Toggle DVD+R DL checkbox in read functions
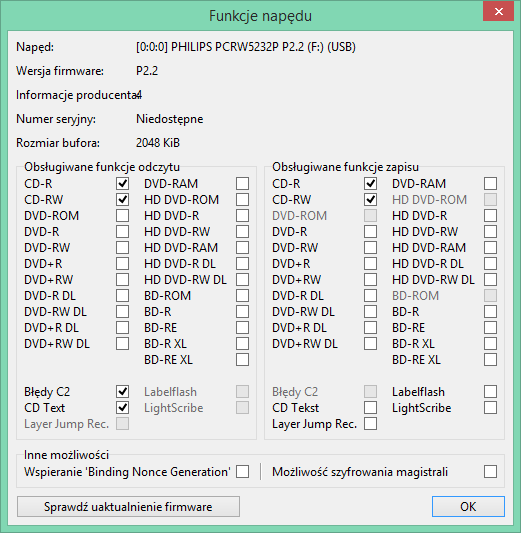Viewport: 521px width, 533px height. coord(122,327)
